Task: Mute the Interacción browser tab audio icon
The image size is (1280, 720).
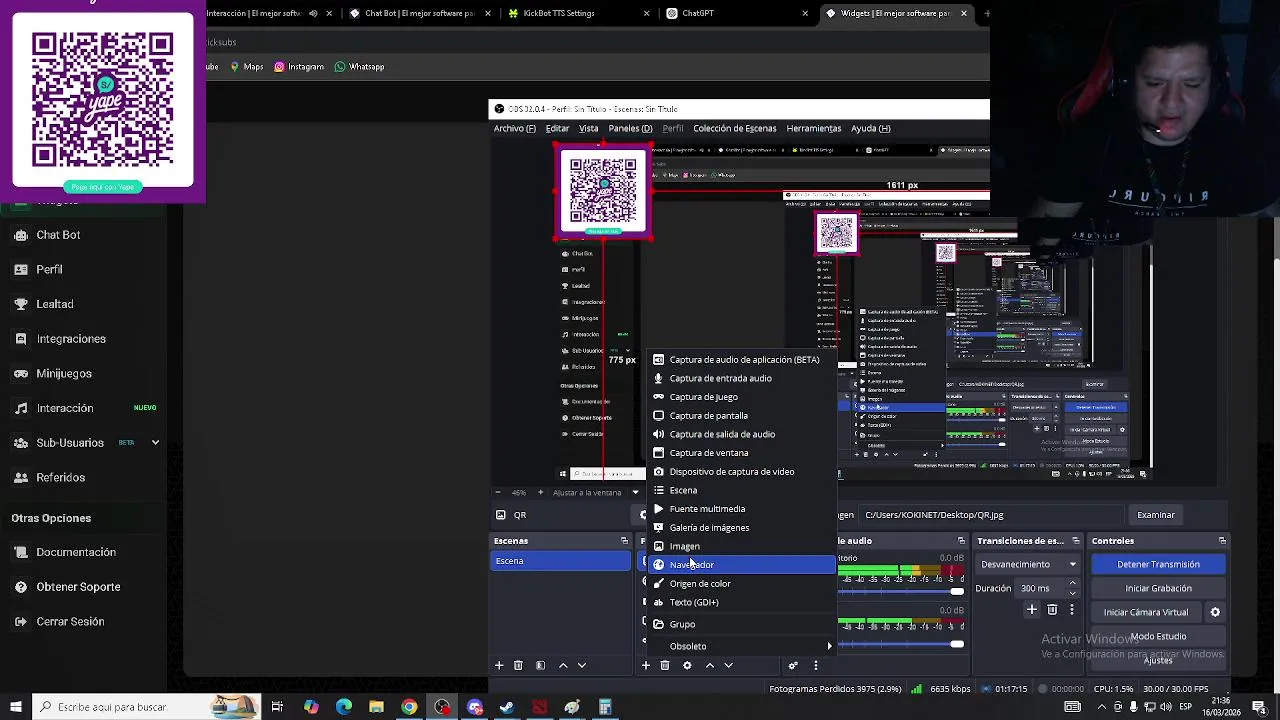Action: click(x=313, y=13)
